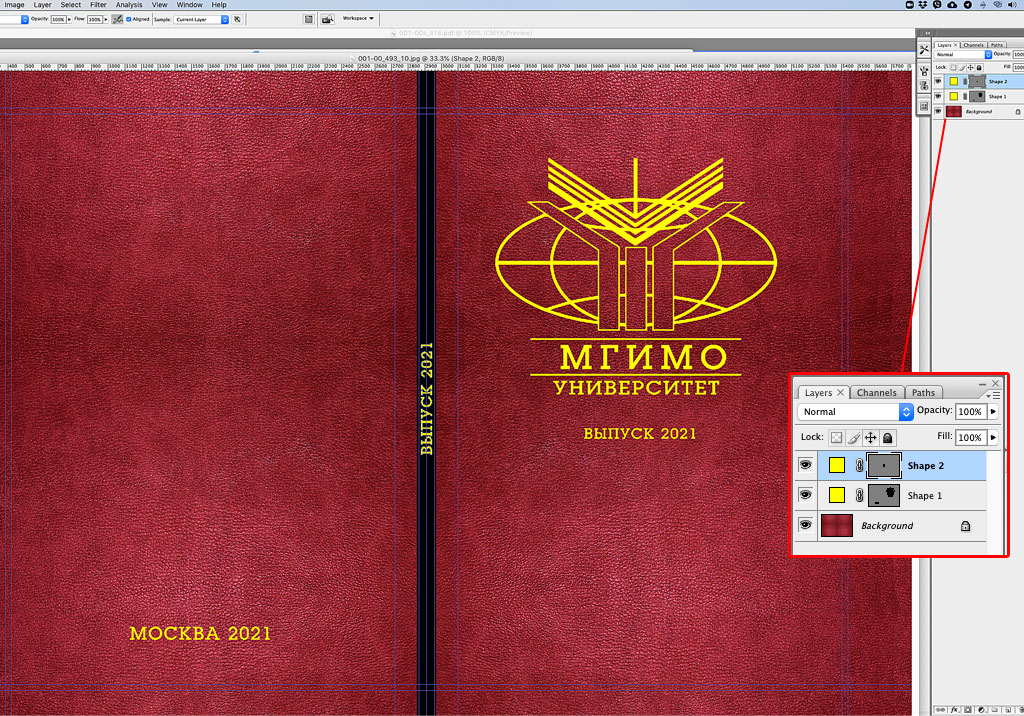Open the crossed-tools icon in the panel dock
The image size is (1024, 716).
click(924, 50)
